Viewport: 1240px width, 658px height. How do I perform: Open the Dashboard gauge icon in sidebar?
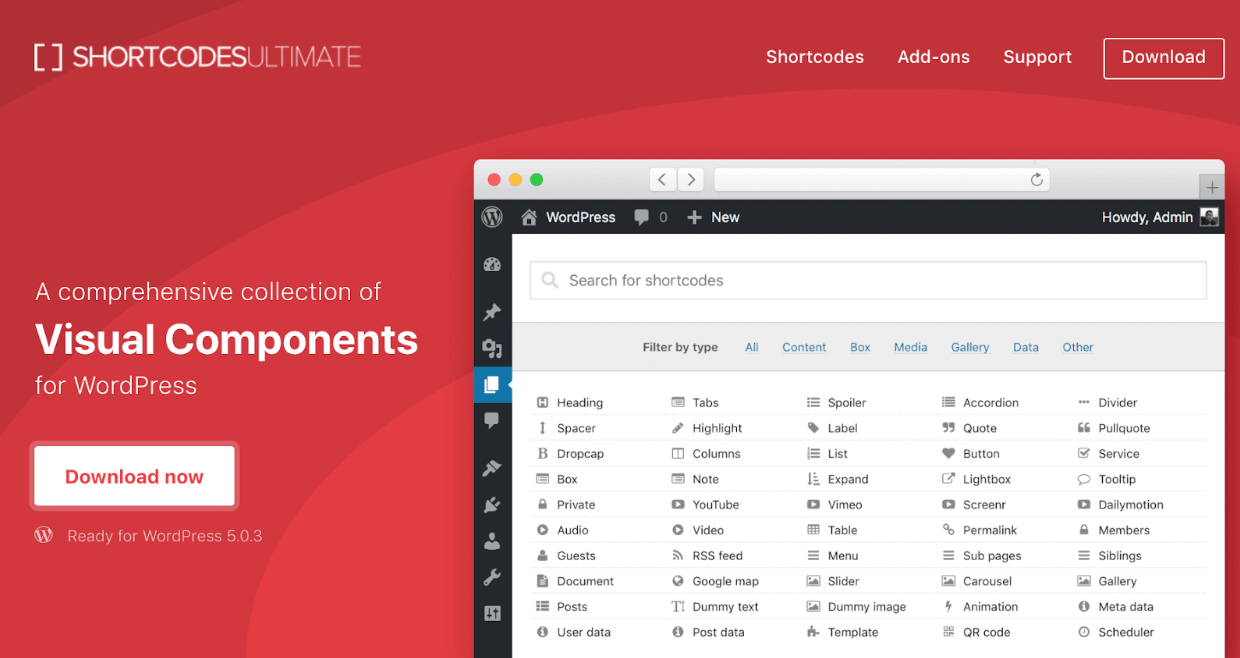point(492,265)
